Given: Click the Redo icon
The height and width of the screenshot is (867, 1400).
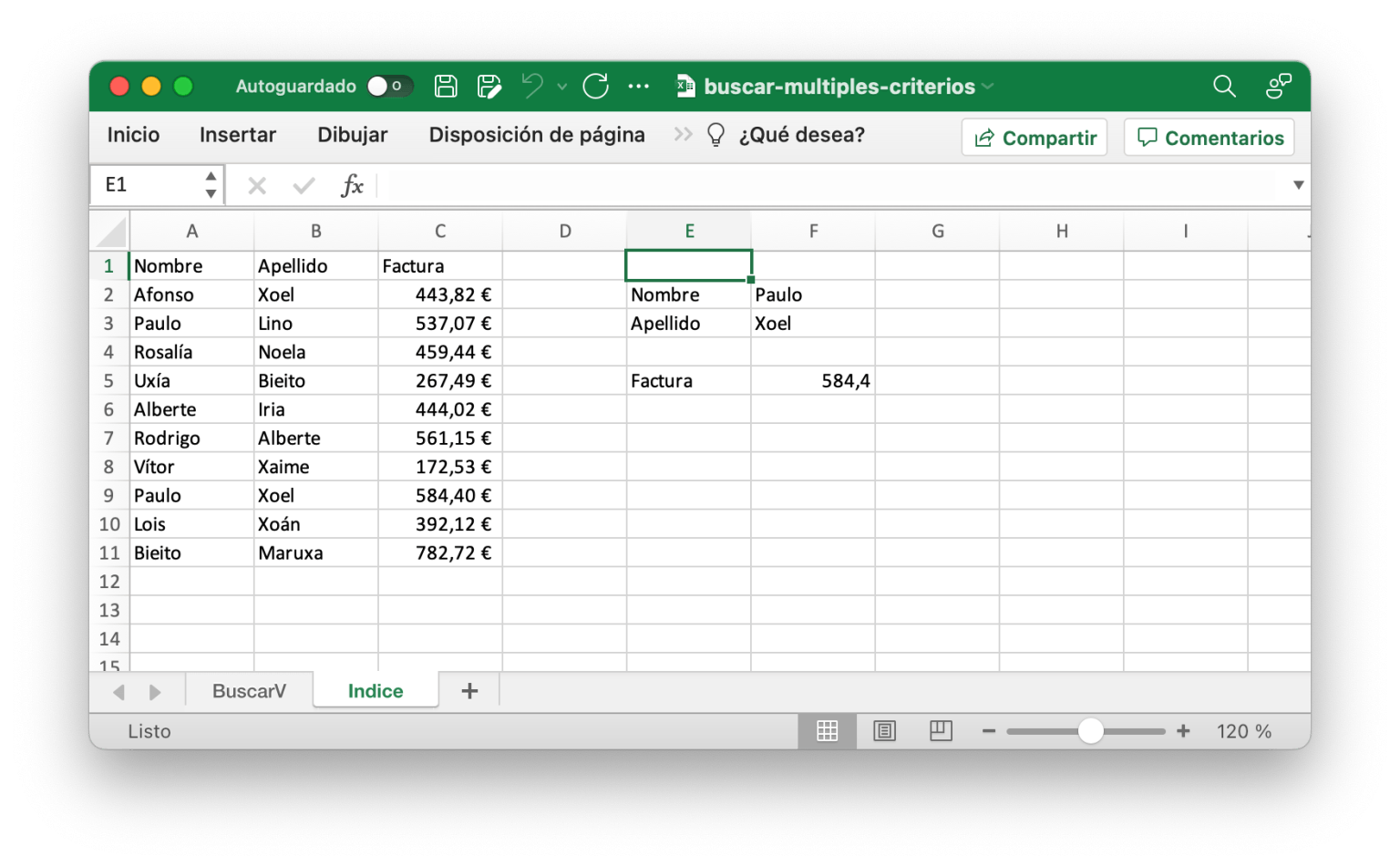Looking at the screenshot, I should (595, 86).
